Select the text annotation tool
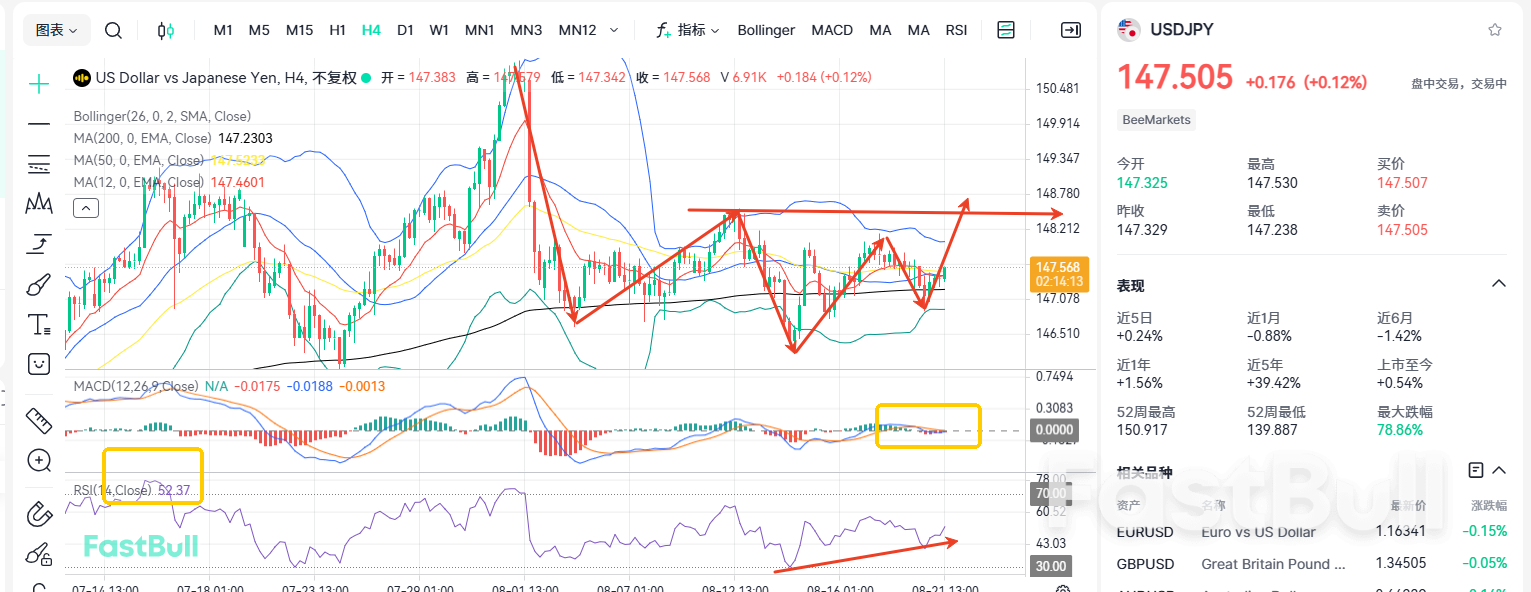 (x=39, y=324)
